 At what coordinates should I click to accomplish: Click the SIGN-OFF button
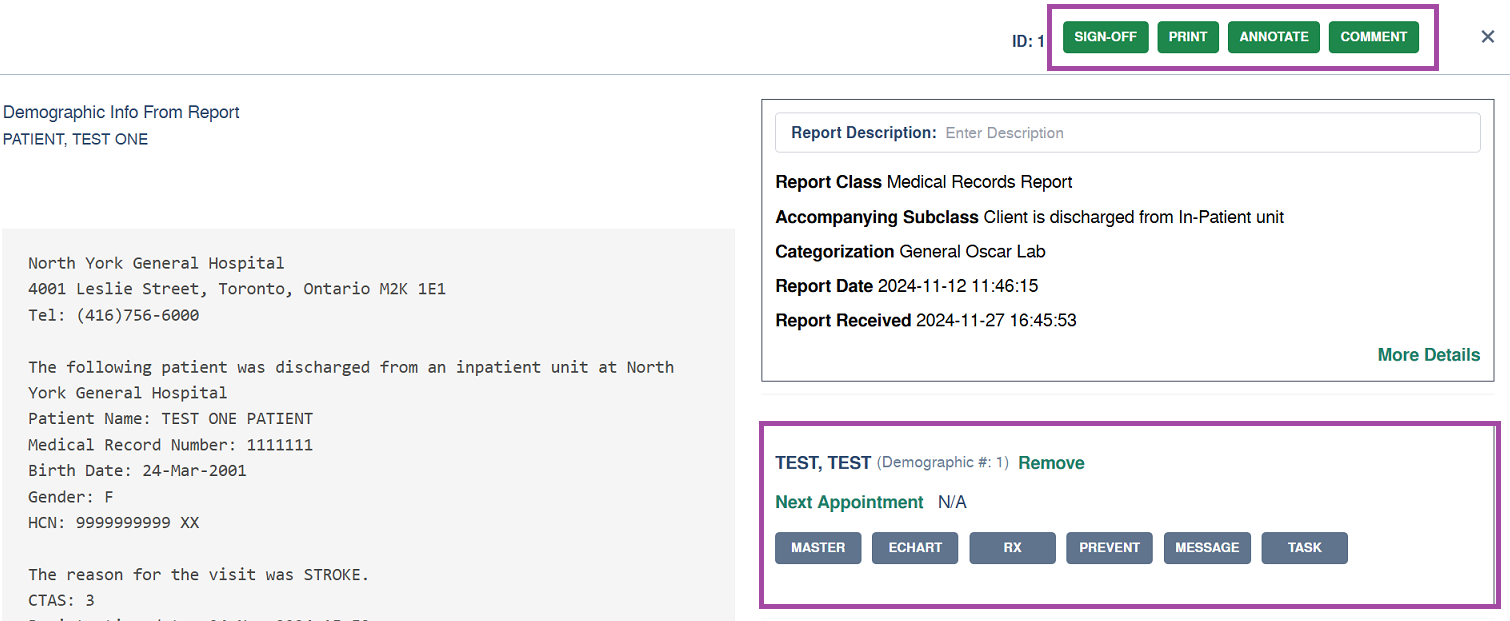1105,36
